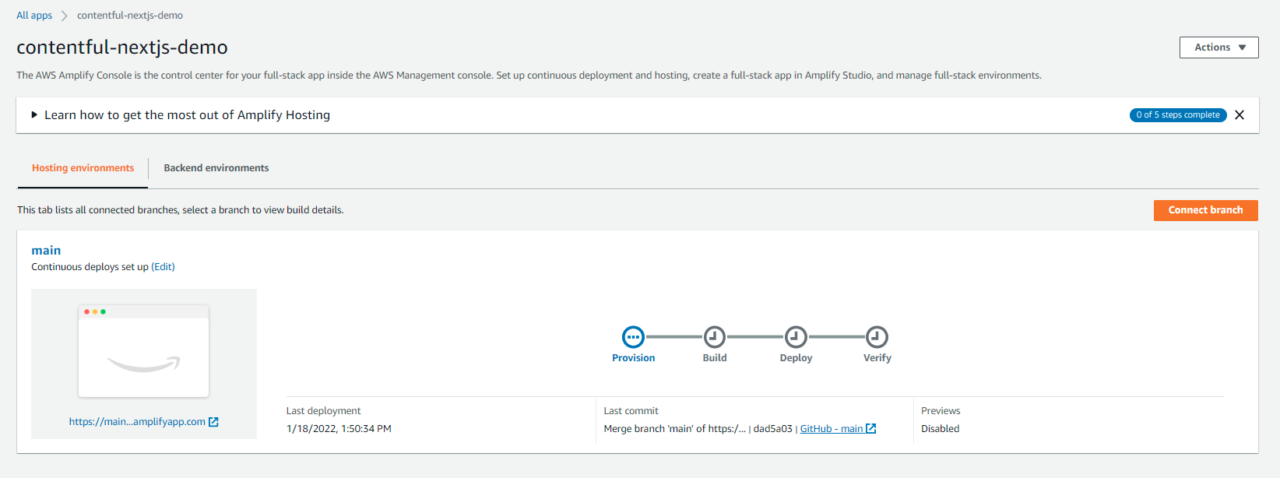Click external link icon beside GitHub main
The image size is (1280, 478).
(871, 429)
